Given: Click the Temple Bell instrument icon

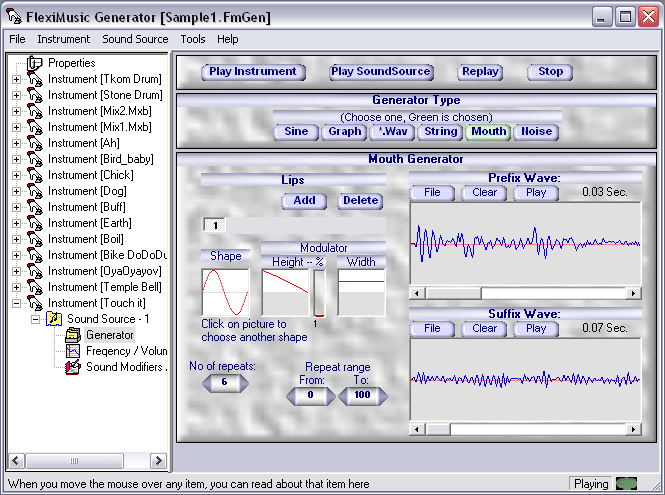Looking at the screenshot, I should (35, 287).
